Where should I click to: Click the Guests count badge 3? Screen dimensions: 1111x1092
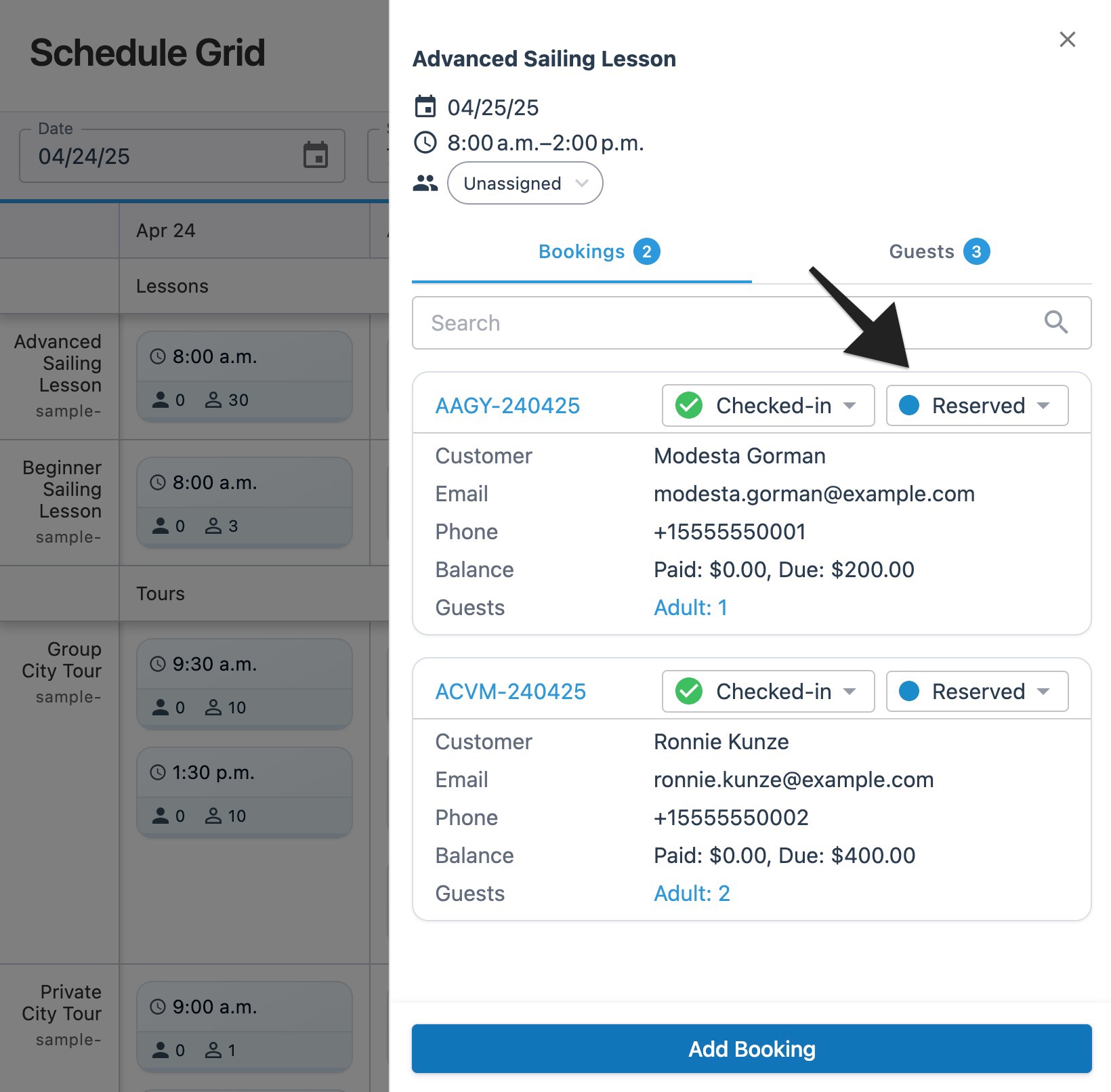(977, 251)
